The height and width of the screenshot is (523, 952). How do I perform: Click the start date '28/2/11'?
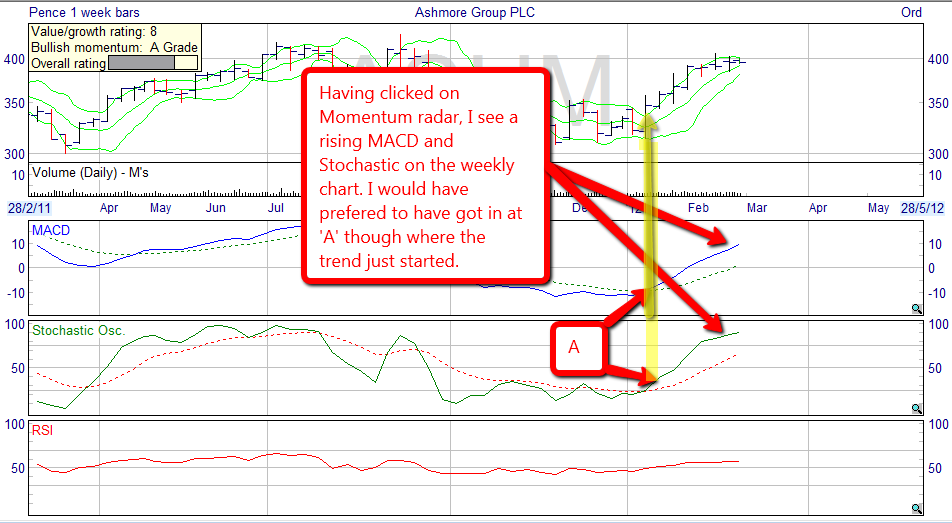pyautogui.click(x=29, y=208)
